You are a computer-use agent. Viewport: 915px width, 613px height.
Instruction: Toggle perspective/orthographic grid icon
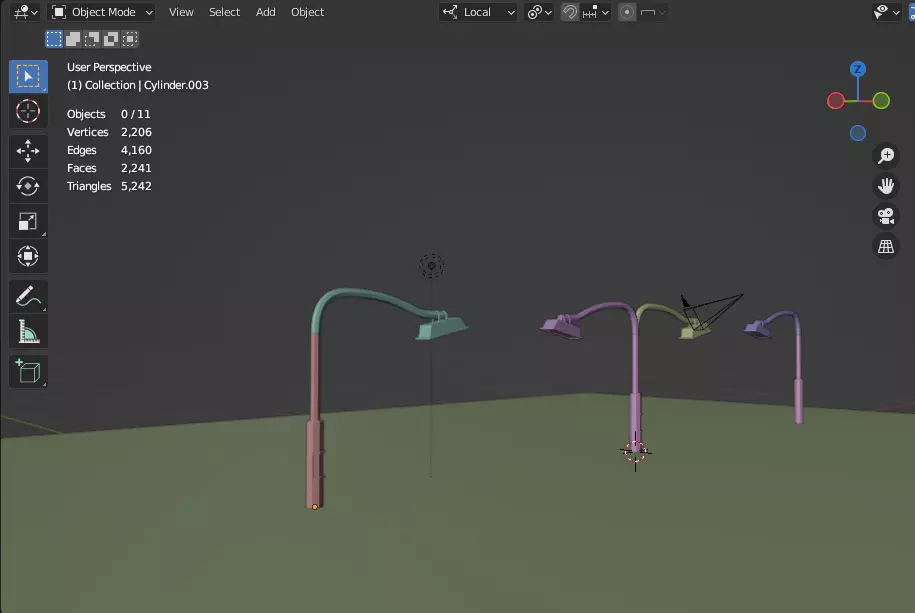click(x=886, y=246)
